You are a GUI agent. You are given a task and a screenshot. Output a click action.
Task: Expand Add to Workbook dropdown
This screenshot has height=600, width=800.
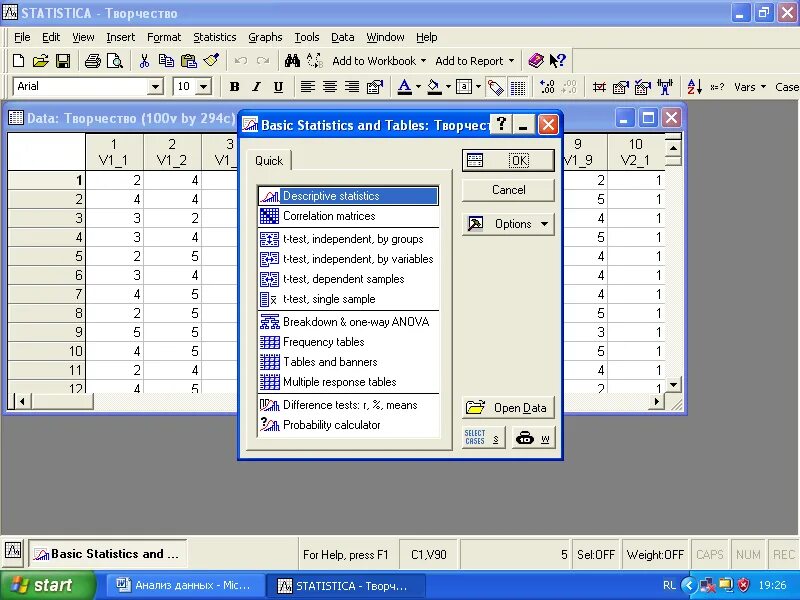[x=423, y=61]
